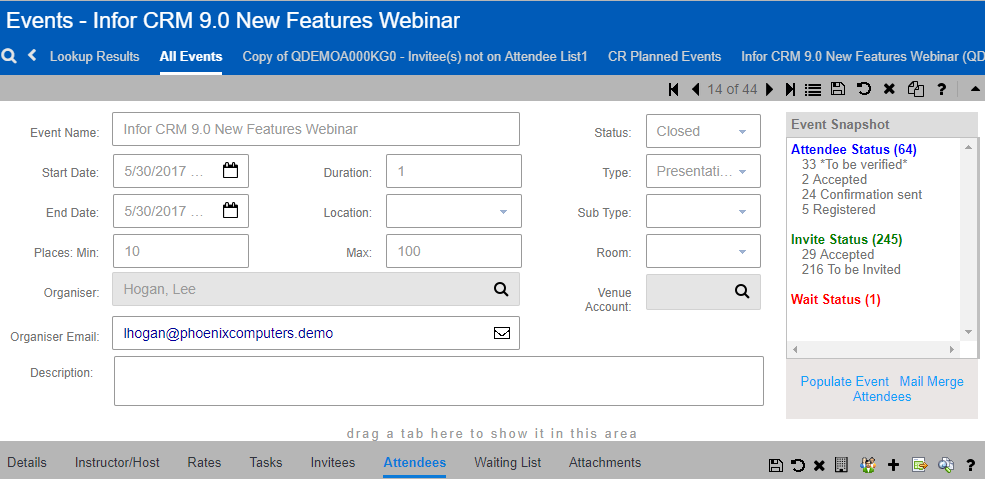The width and height of the screenshot is (985, 483).
Task: Look up a Venue Account with the magnifier
Action: (742, 291)
